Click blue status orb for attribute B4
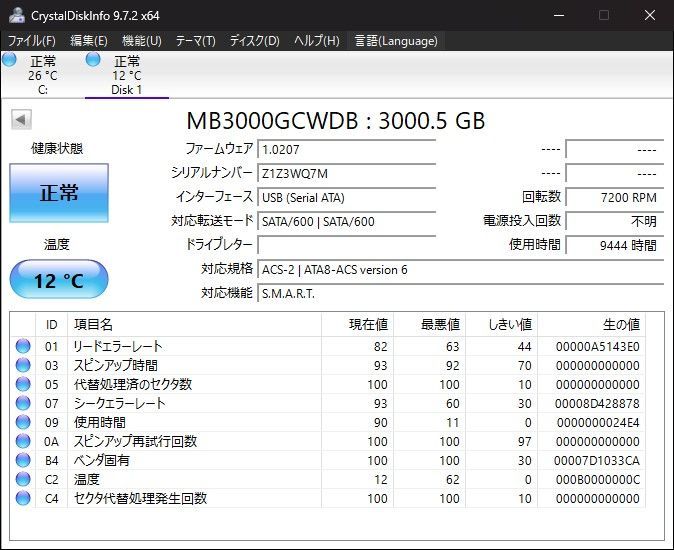The image size is (674, 550). (23, 460)
